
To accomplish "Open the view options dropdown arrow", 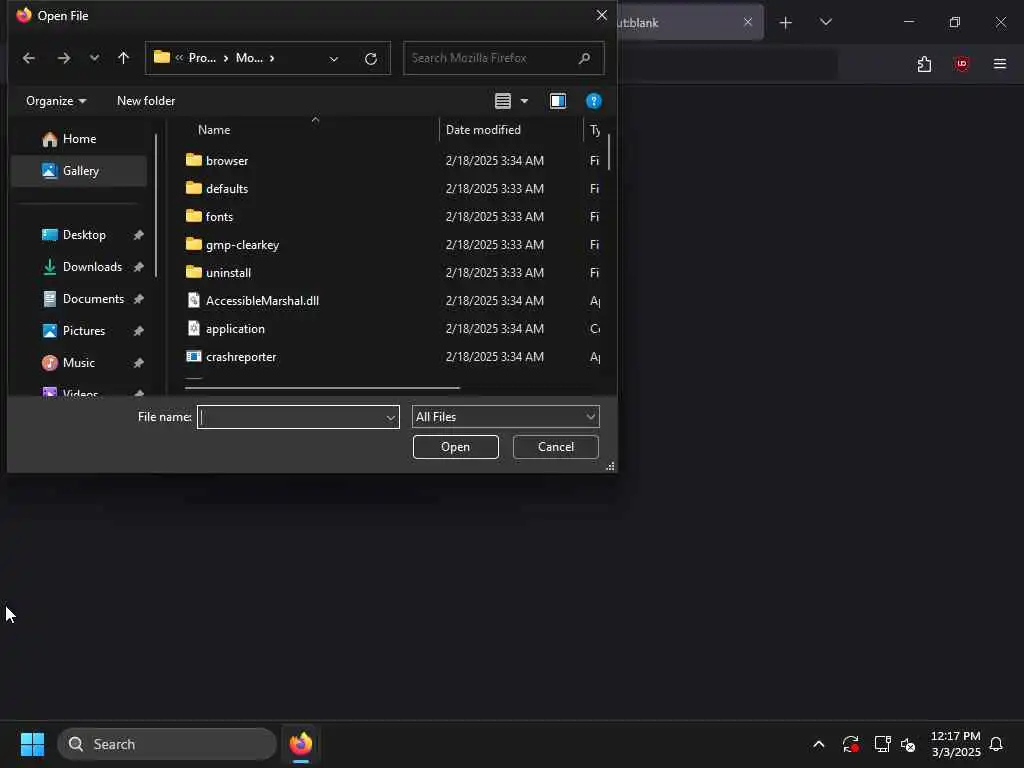I will pos(524,101).
